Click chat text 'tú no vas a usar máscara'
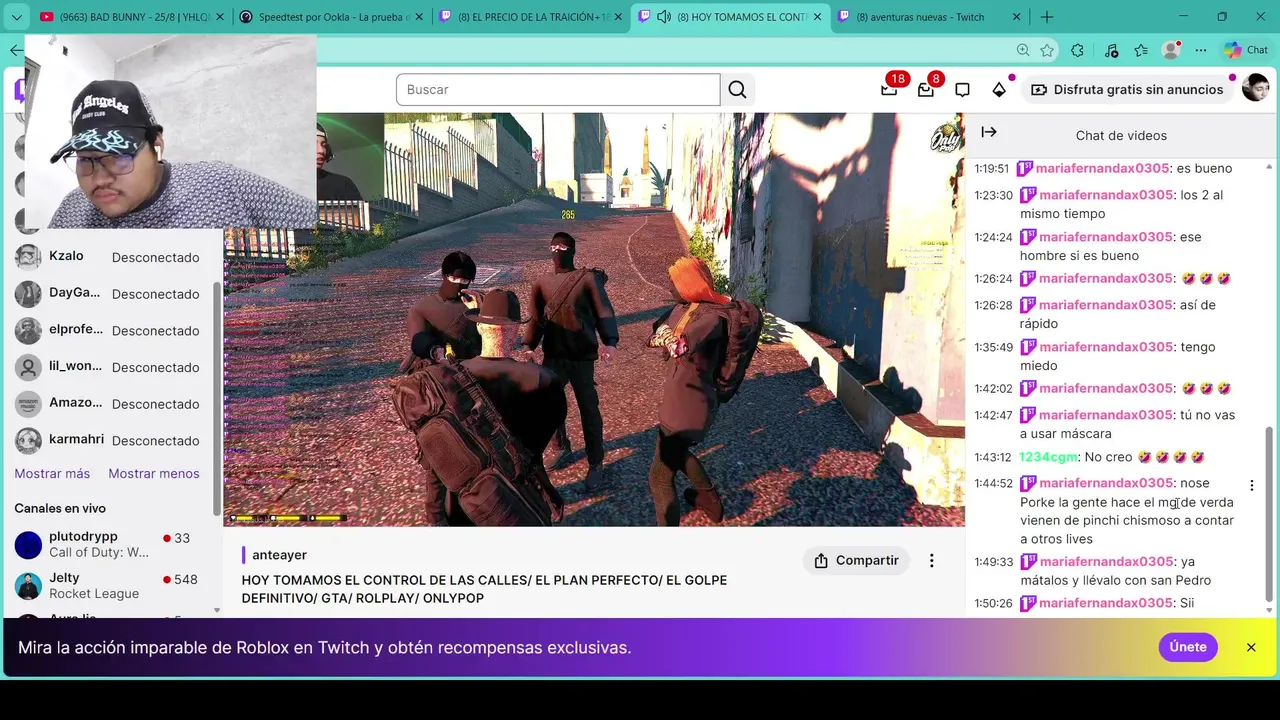 1127,425
